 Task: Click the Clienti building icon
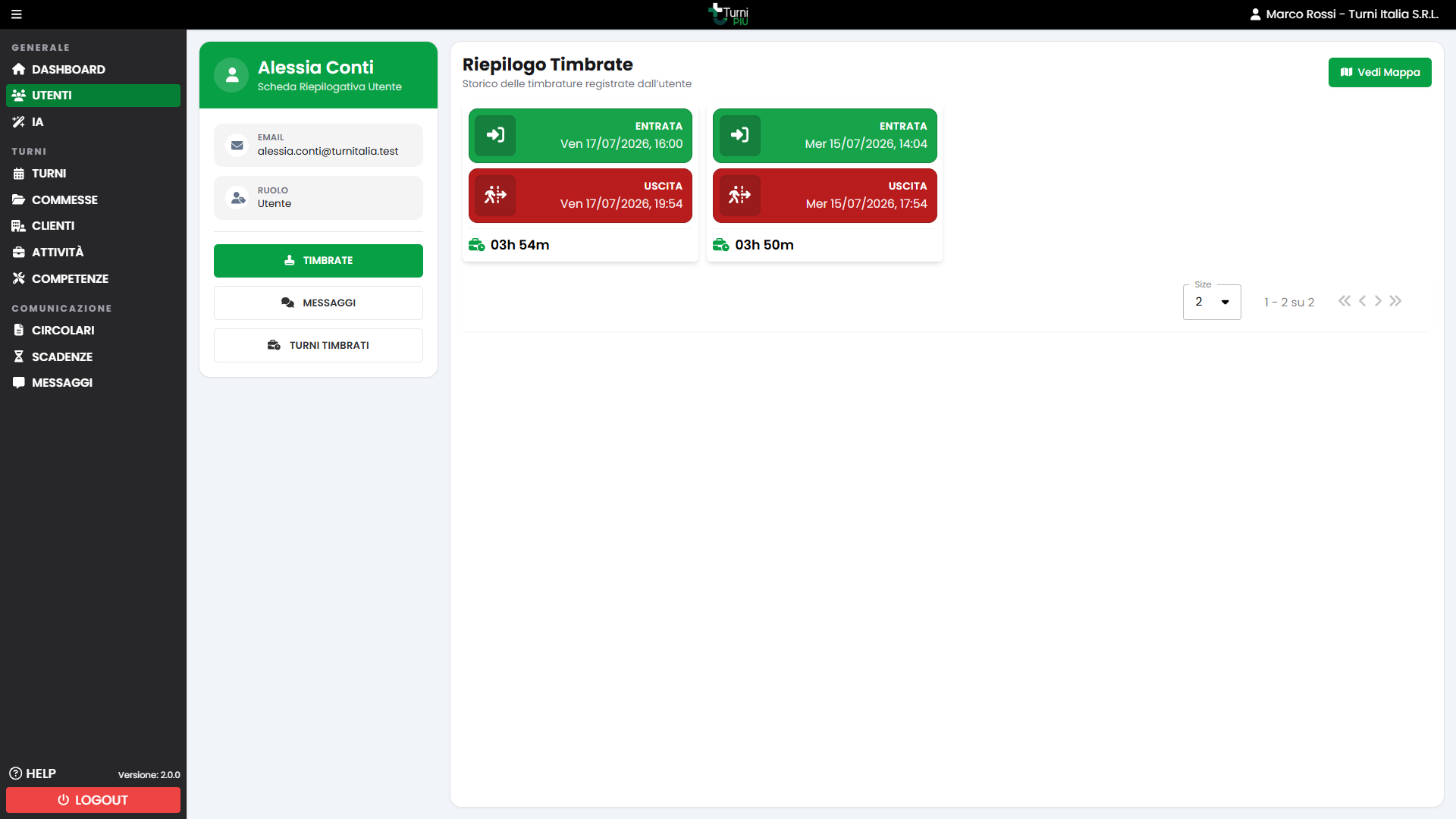[19, 226]
